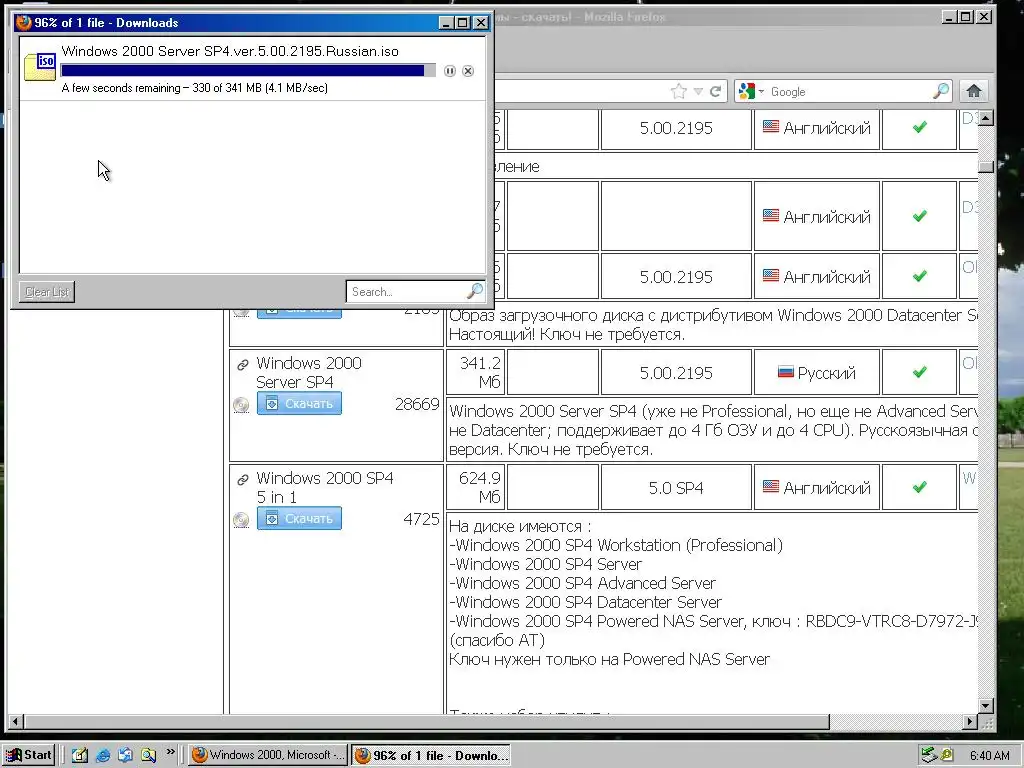Click the vertical scrollbar thumb
1024x768 pixels.
tap(986, 167)
